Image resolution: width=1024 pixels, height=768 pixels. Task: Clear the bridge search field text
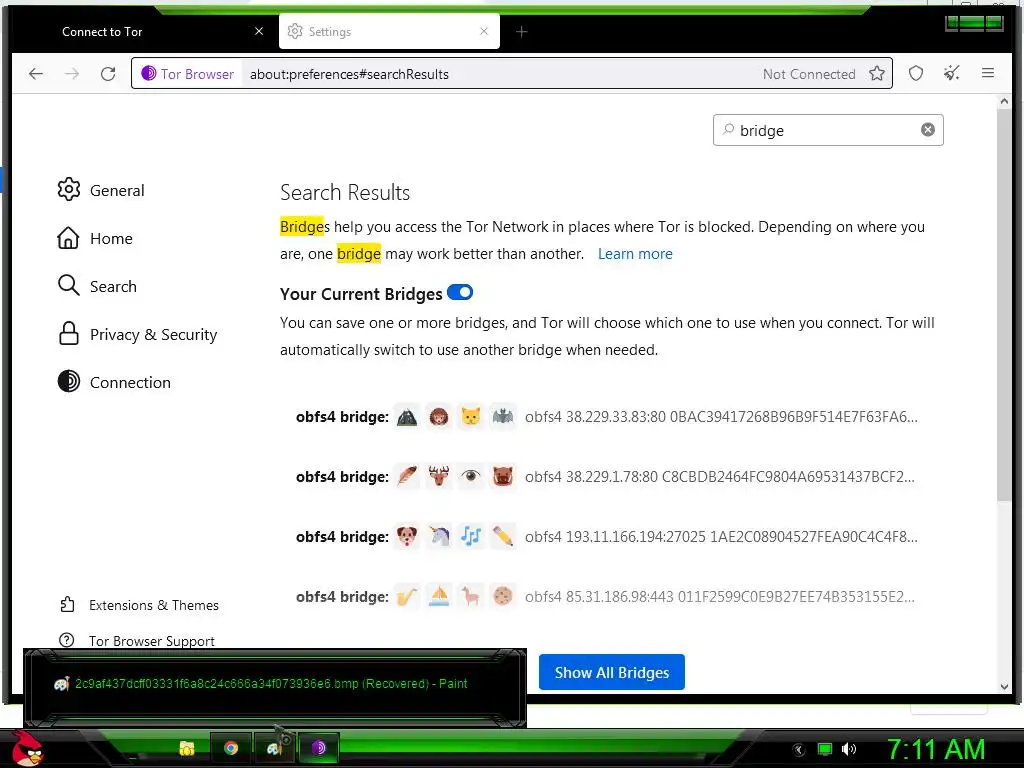[927, 129]
